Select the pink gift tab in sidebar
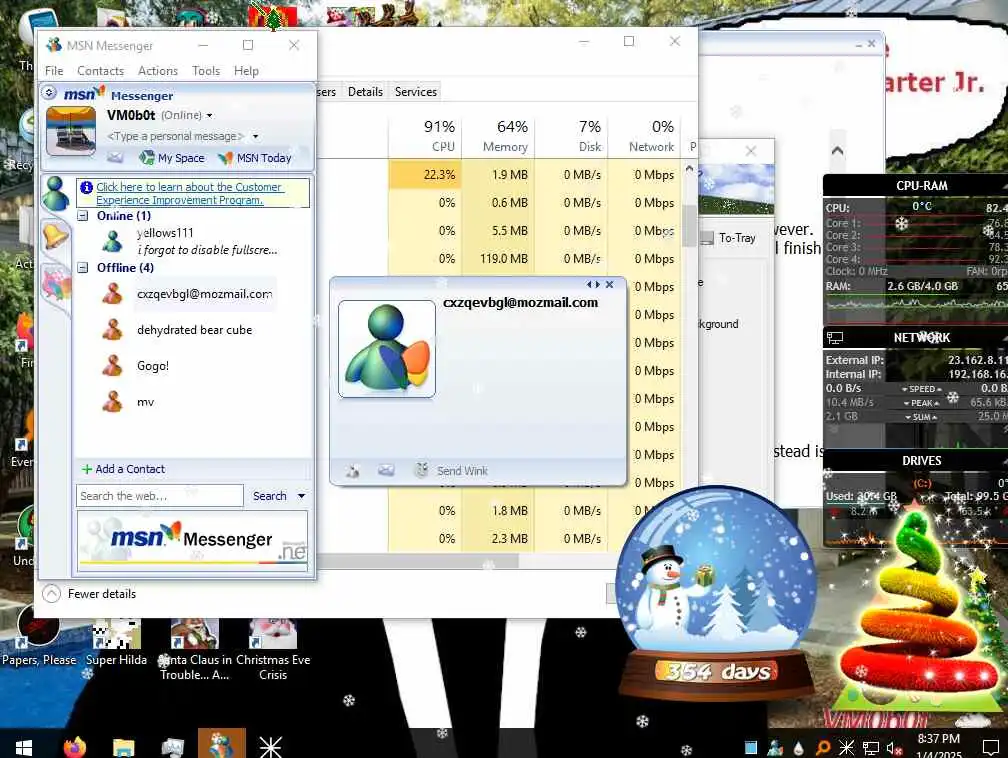 tap(56, 284)
